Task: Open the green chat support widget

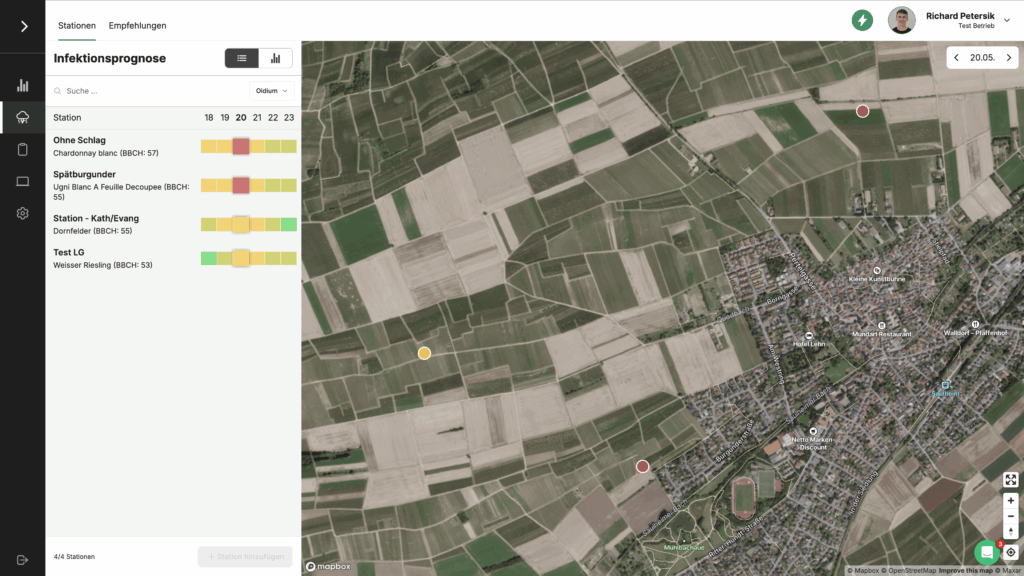Action: pyautogui.click(x=987, y=552)
